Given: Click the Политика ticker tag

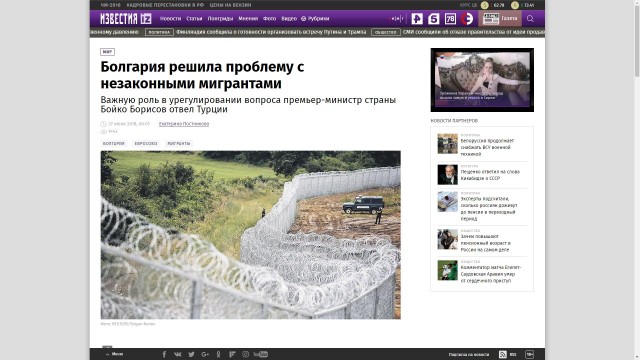Looking at the screenshot, I should pos(159,32).
